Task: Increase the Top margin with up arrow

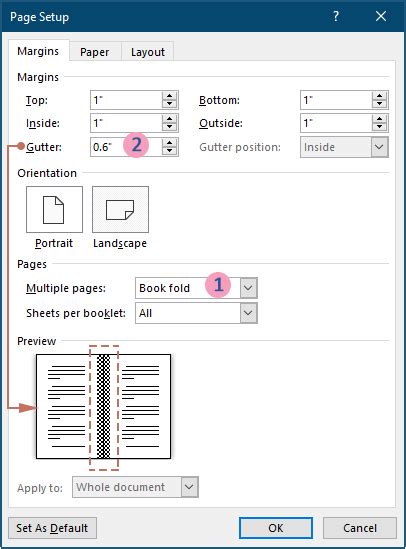Action: 169,96
